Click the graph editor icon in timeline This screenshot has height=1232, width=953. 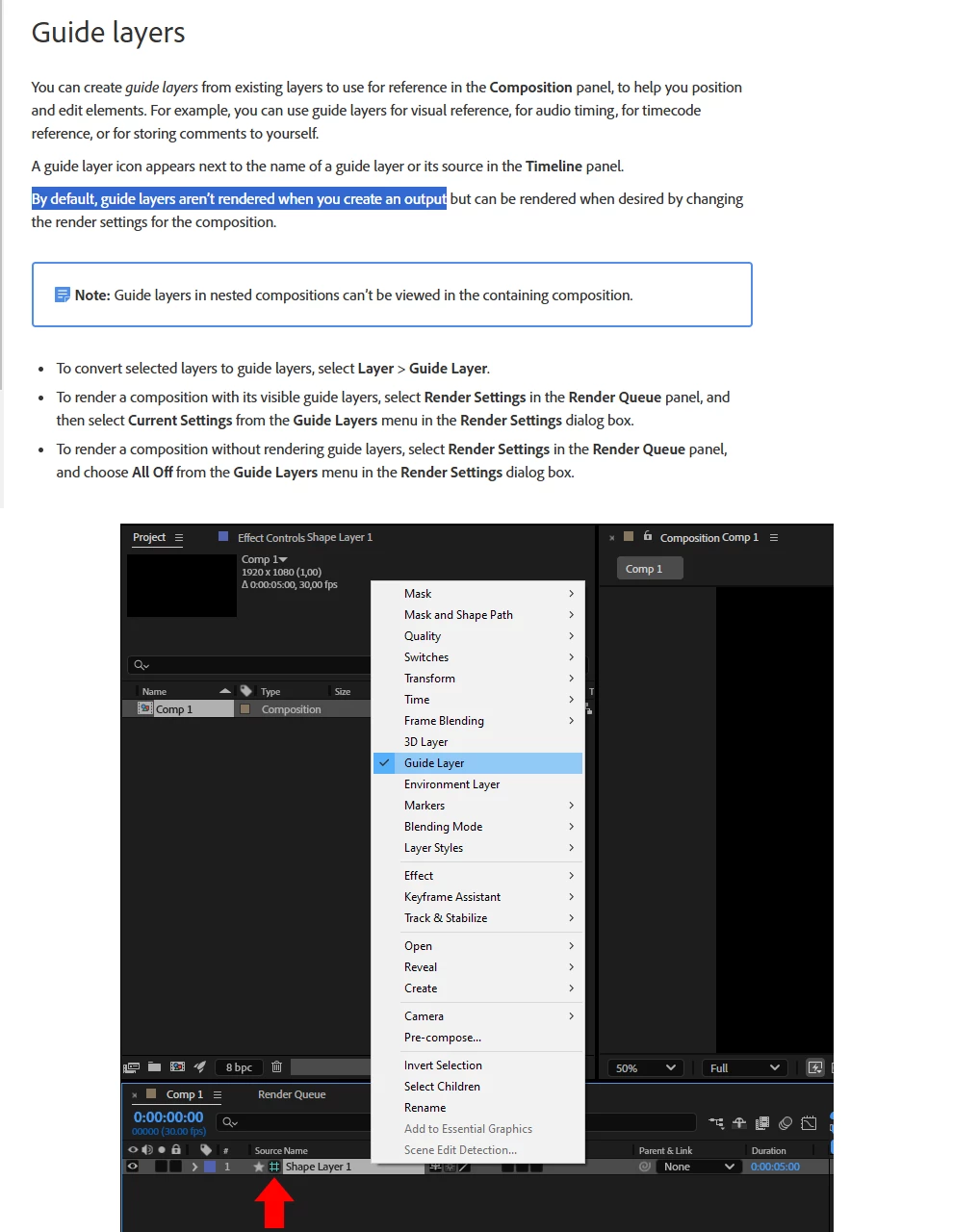tap(809, 1122)
